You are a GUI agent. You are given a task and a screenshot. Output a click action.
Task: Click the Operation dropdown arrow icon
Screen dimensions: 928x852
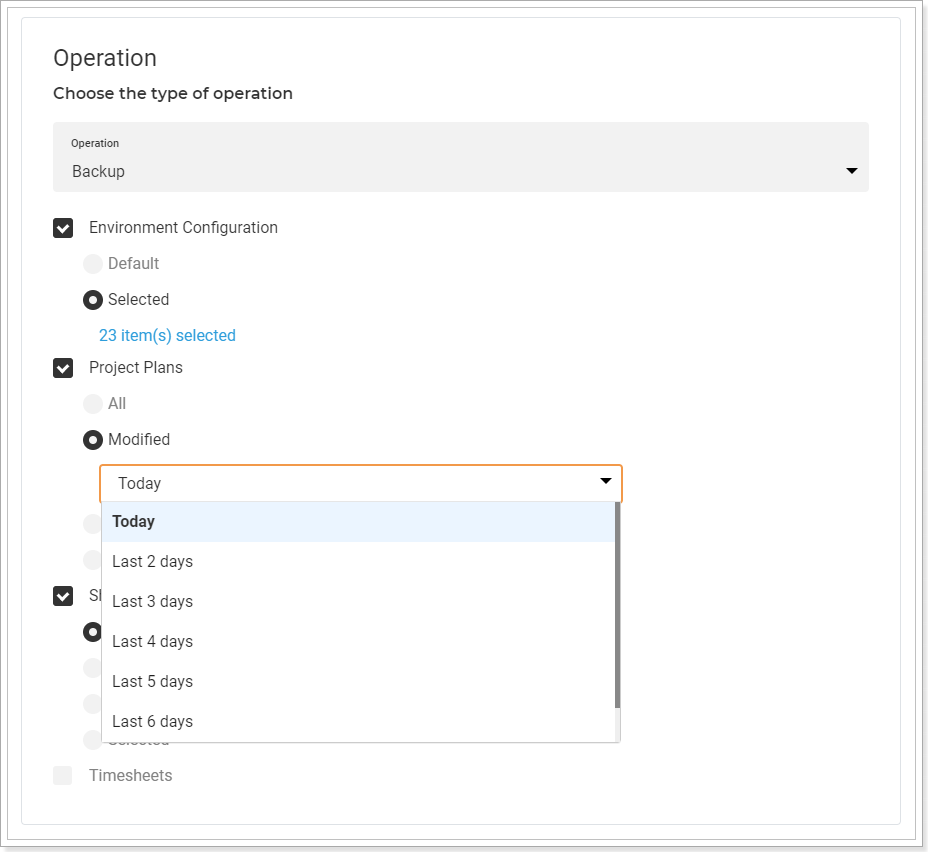click(x=852, y=171)
